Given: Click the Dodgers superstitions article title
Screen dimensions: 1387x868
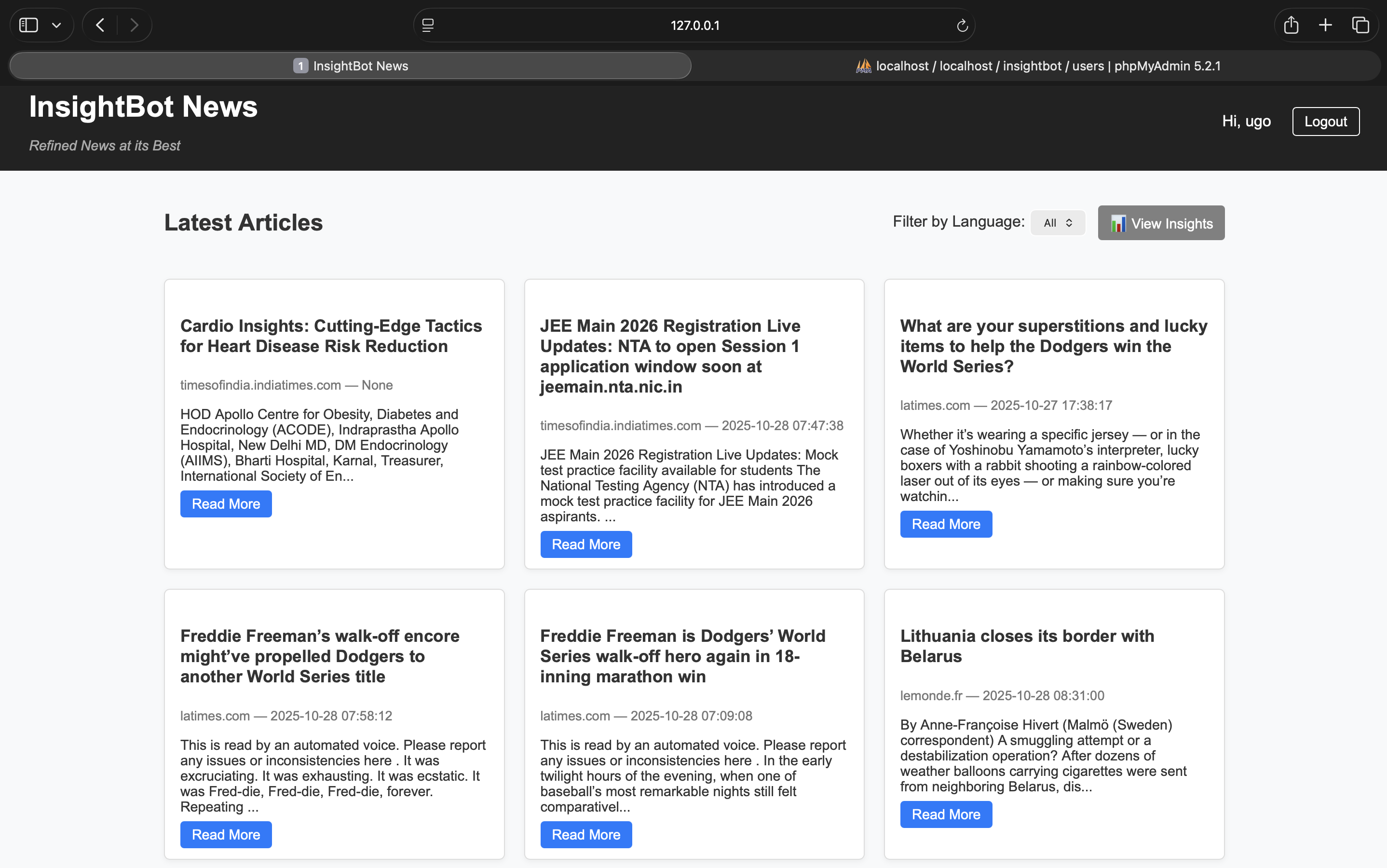Looking at the screenshot, I should pos(1053,346).
